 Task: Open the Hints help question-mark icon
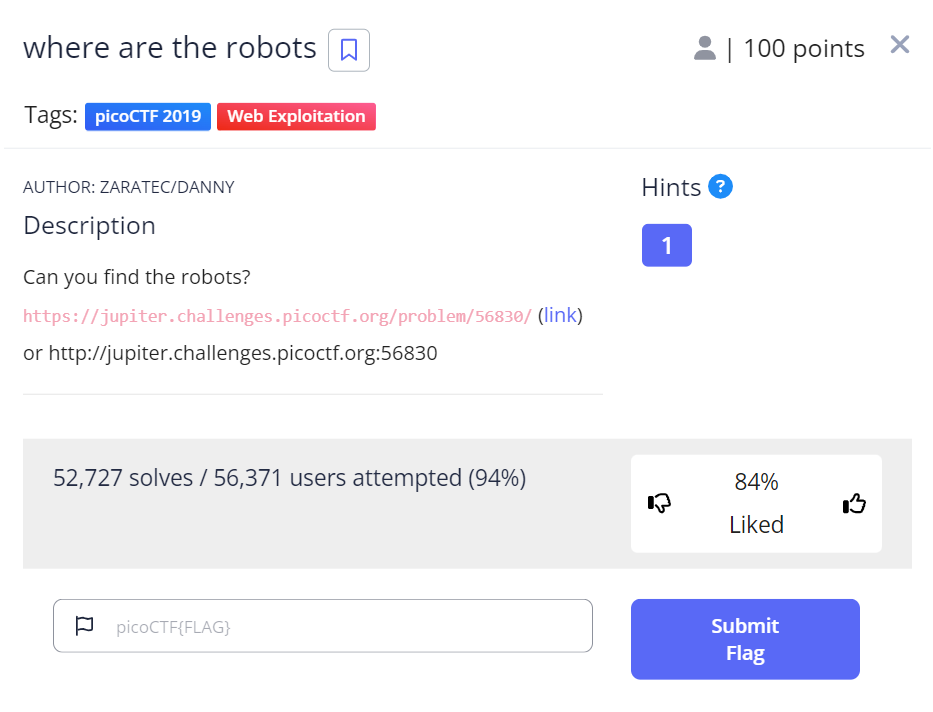point(720,186)
